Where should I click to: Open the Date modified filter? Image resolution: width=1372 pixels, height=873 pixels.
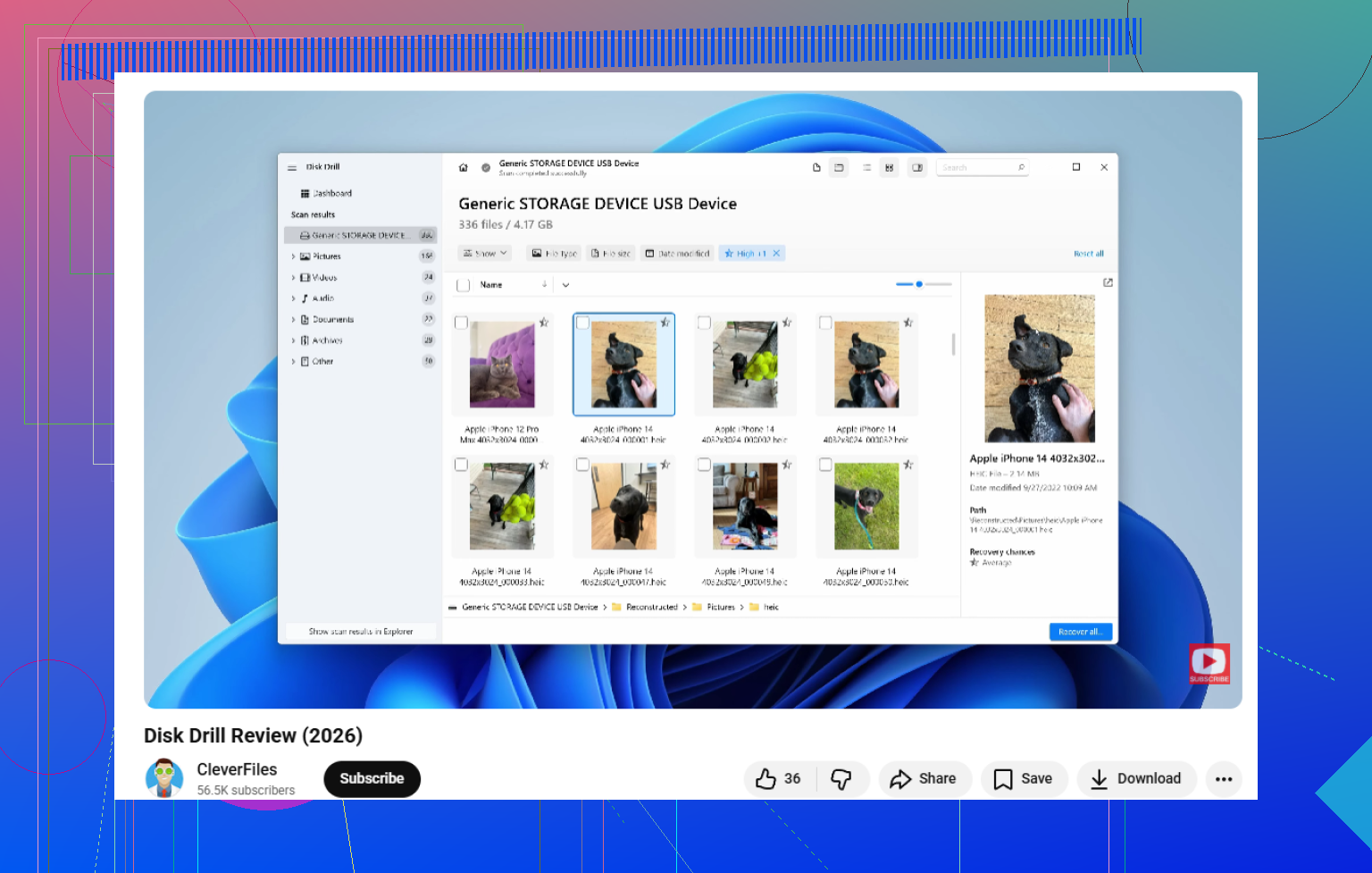(677, 254)
